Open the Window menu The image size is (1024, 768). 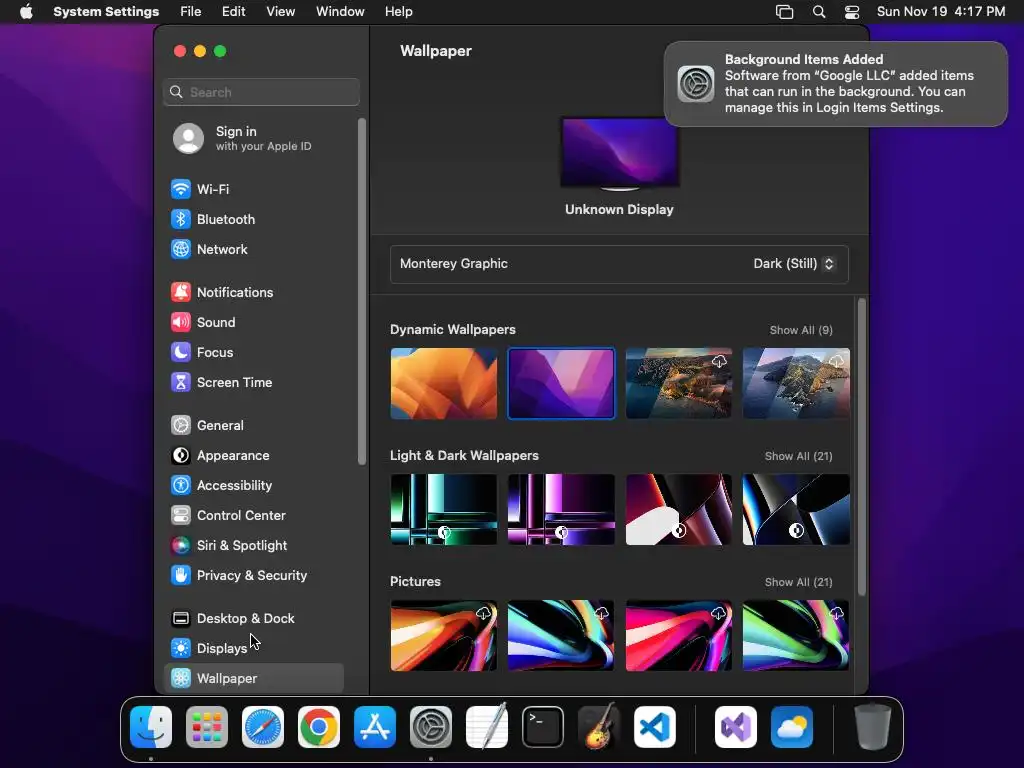(x=340, y=12)
